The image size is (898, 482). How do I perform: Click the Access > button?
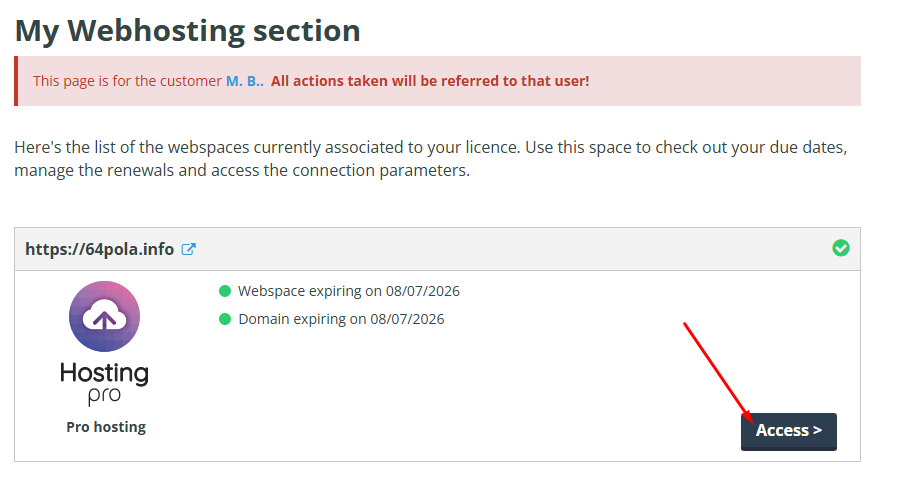click(788, 431)
